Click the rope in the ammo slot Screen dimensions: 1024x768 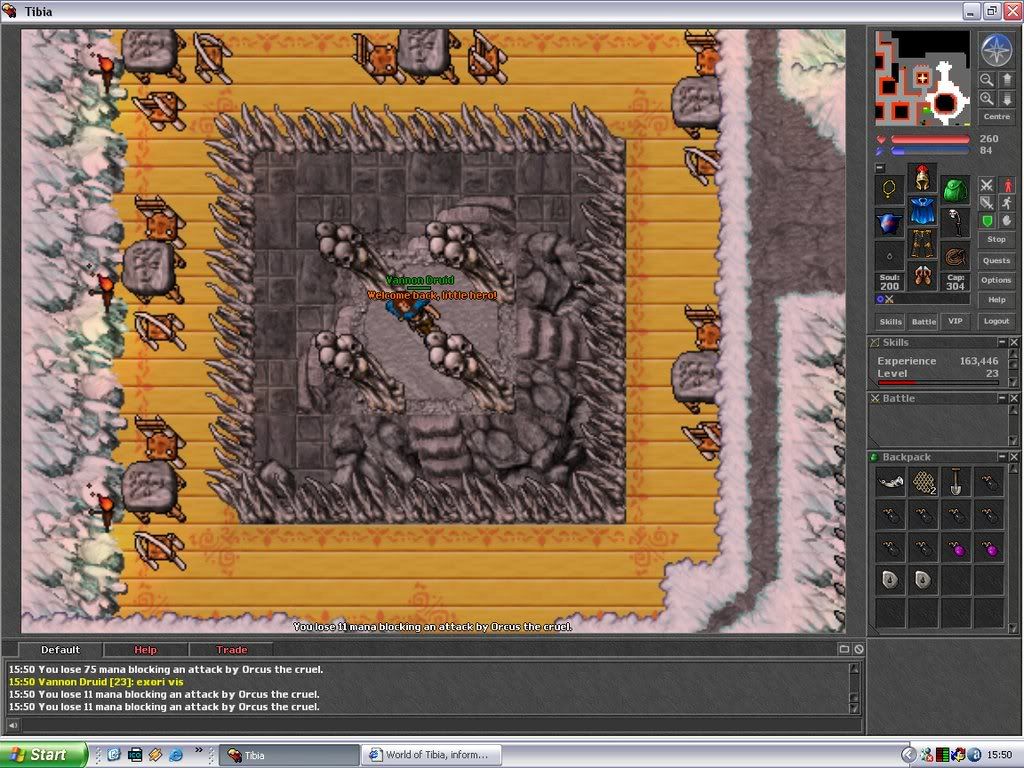point(955,256)
